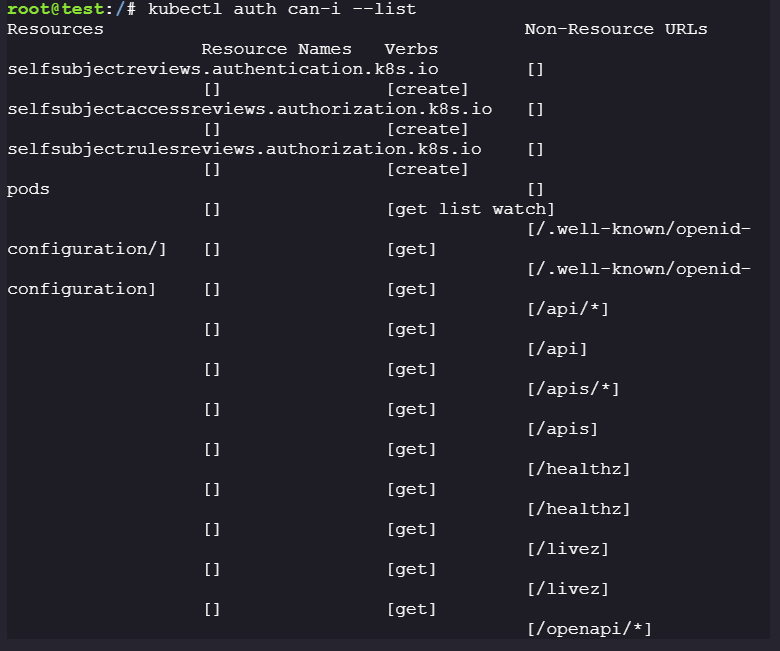
Task: Click selfsubjectrulesreviews.authorization.k8s.io resource text
Action: (244, 149)
